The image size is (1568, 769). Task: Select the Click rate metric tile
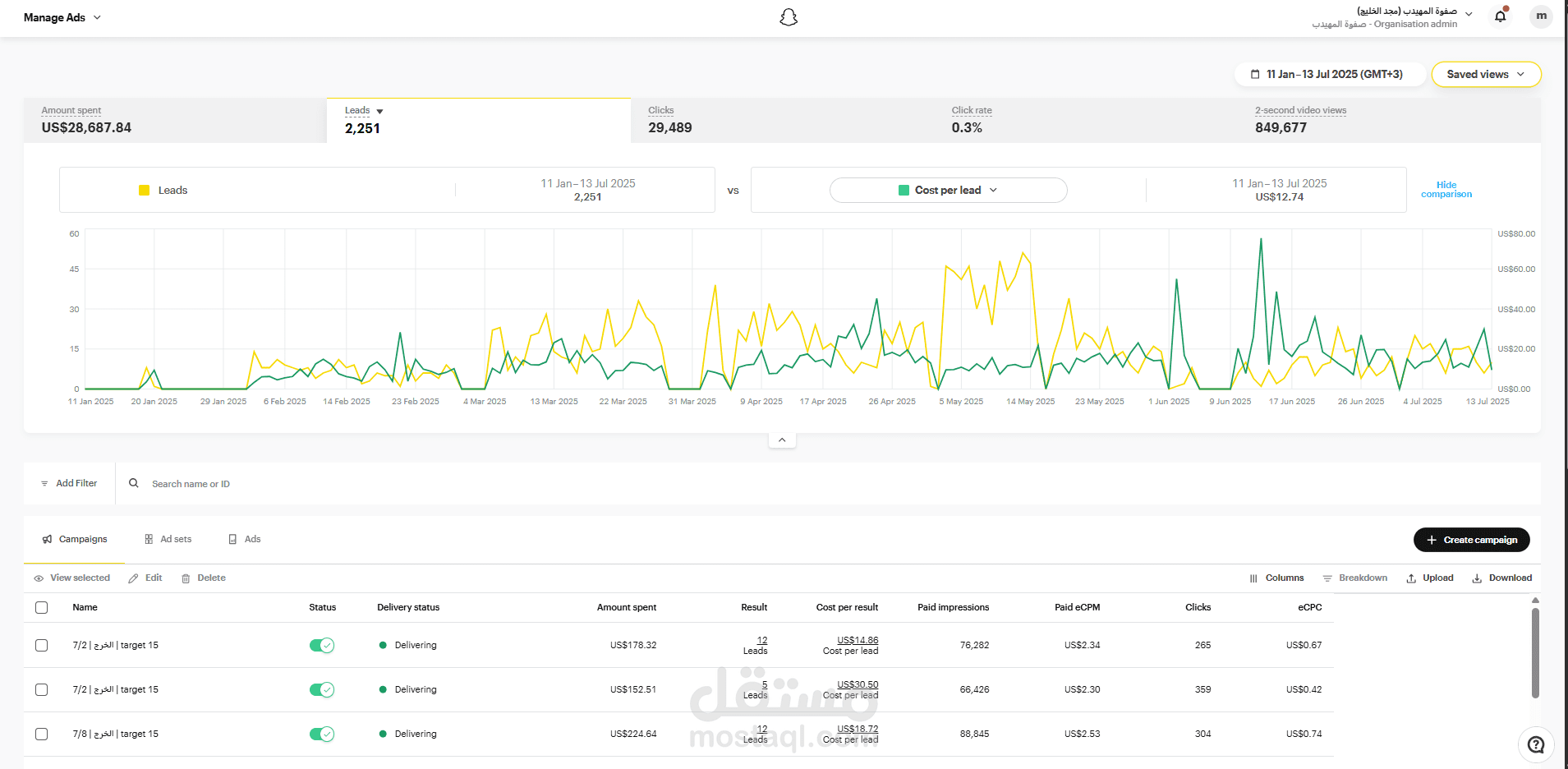pyautogui.click(x=1086, y=121)
